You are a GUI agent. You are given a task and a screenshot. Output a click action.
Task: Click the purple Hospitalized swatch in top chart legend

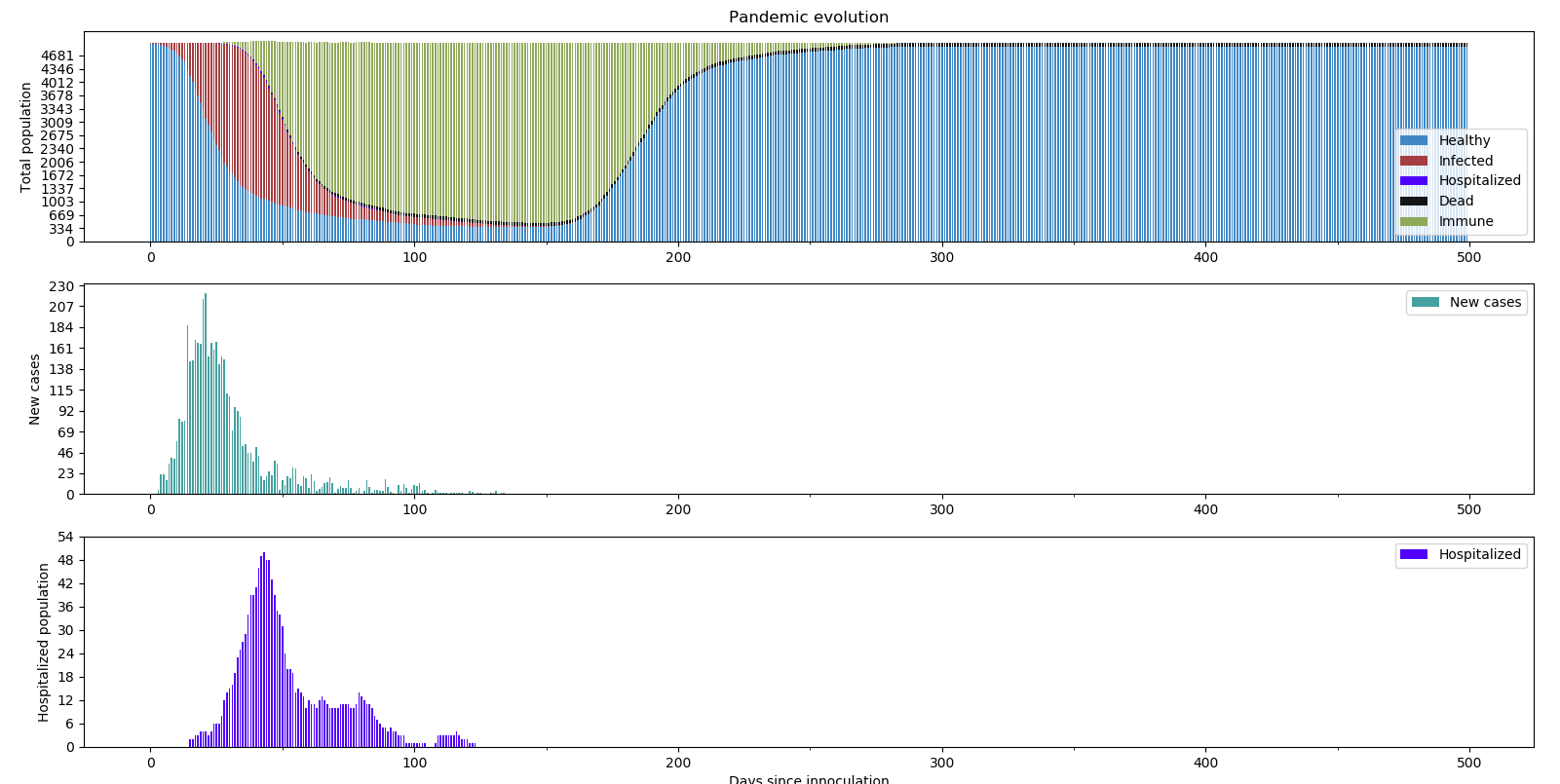(1413, 180)
